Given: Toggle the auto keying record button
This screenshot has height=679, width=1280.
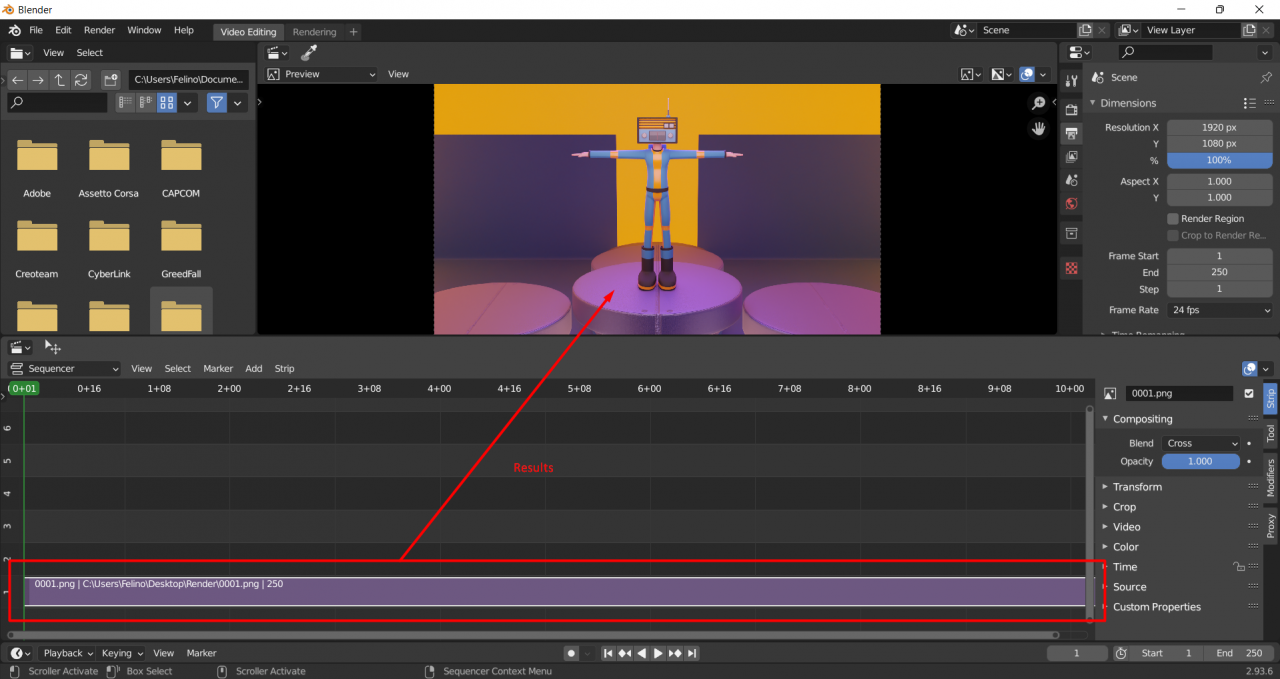Looking at the screenshot, I should [571, 653].
